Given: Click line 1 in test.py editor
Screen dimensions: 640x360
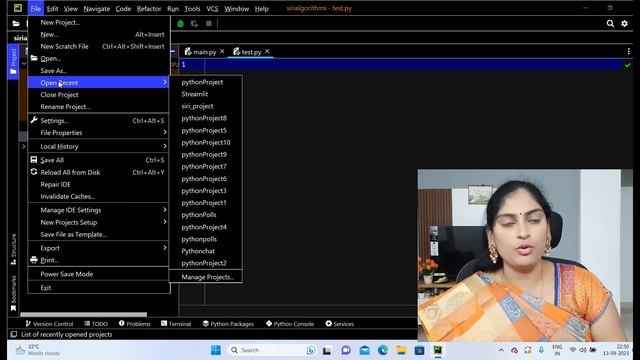Looking at the screenshot, I should tap(400, 64).
